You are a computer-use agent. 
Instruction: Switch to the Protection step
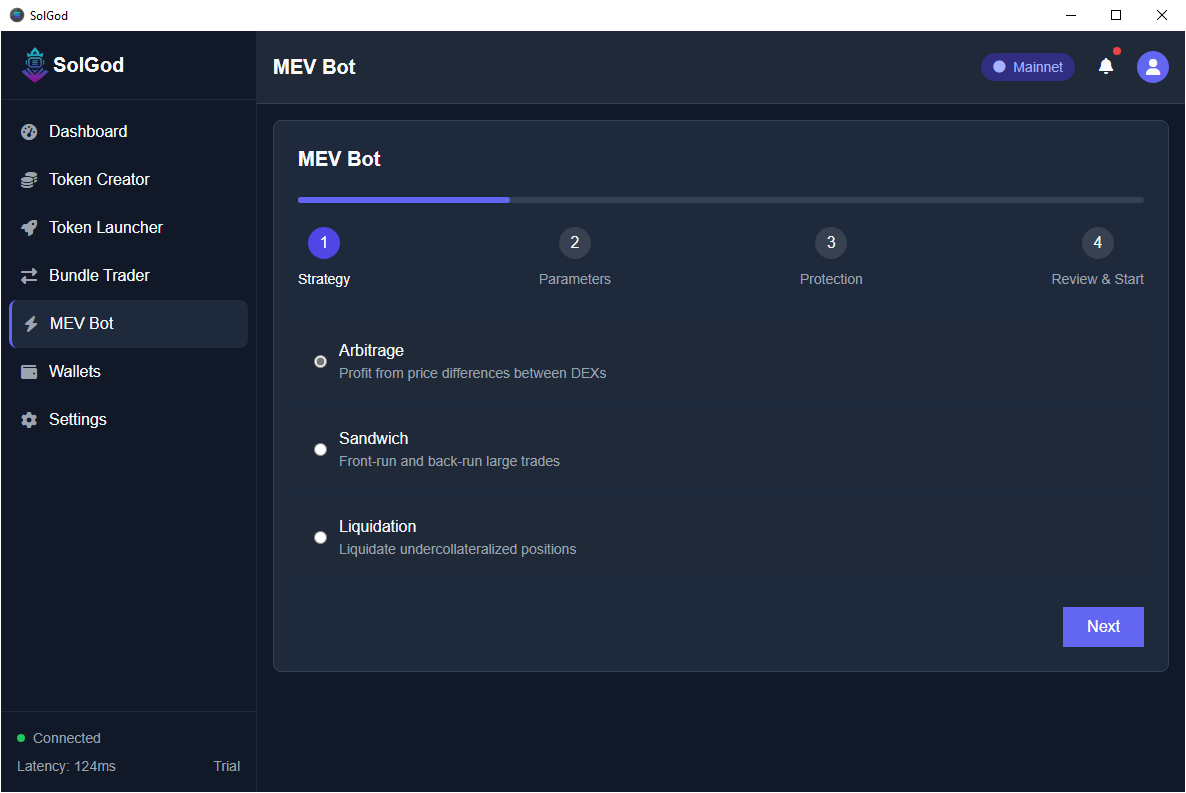pyautogui.click(x=831, y=242)
